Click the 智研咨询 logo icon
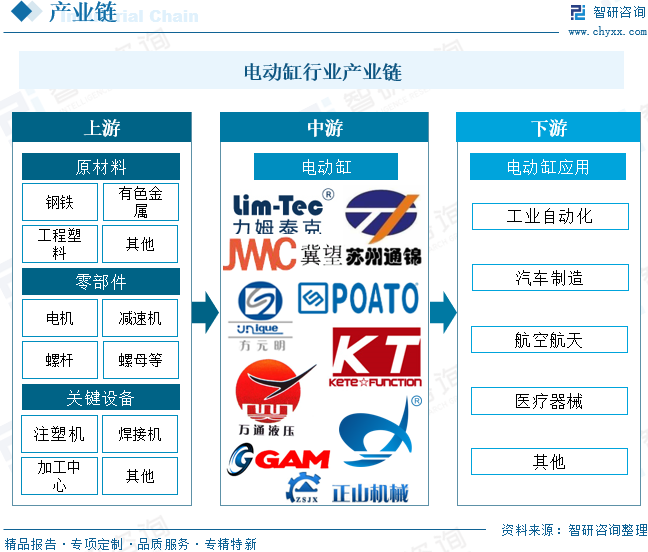Viewport: 648px width, 552px height. (x=577, y=12)
